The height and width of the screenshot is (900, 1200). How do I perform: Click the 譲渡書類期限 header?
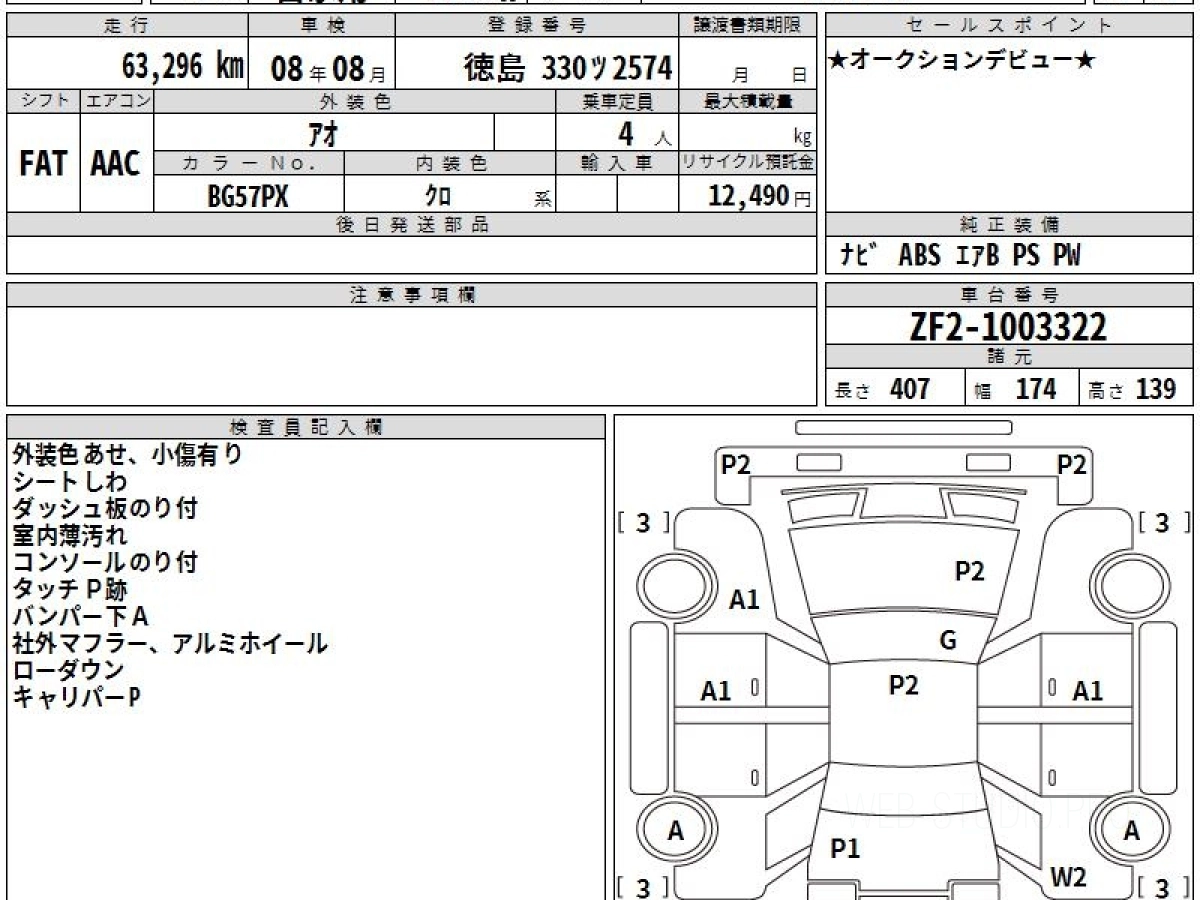(748, 26)
